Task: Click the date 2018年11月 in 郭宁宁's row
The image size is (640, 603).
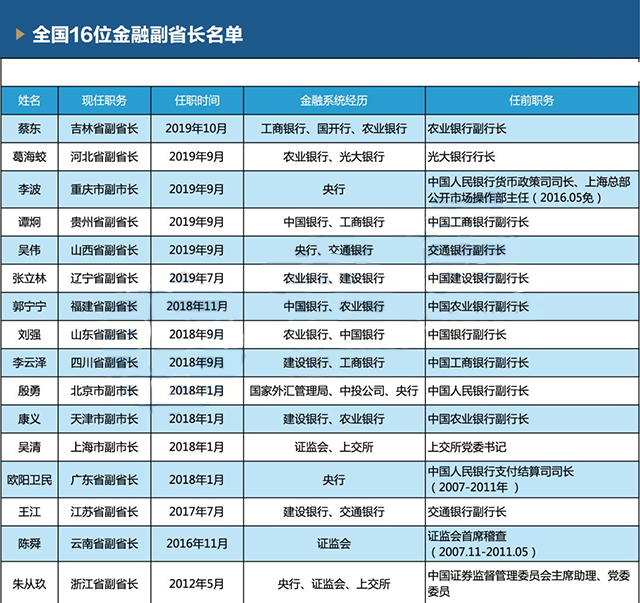Action: point(197,307)
